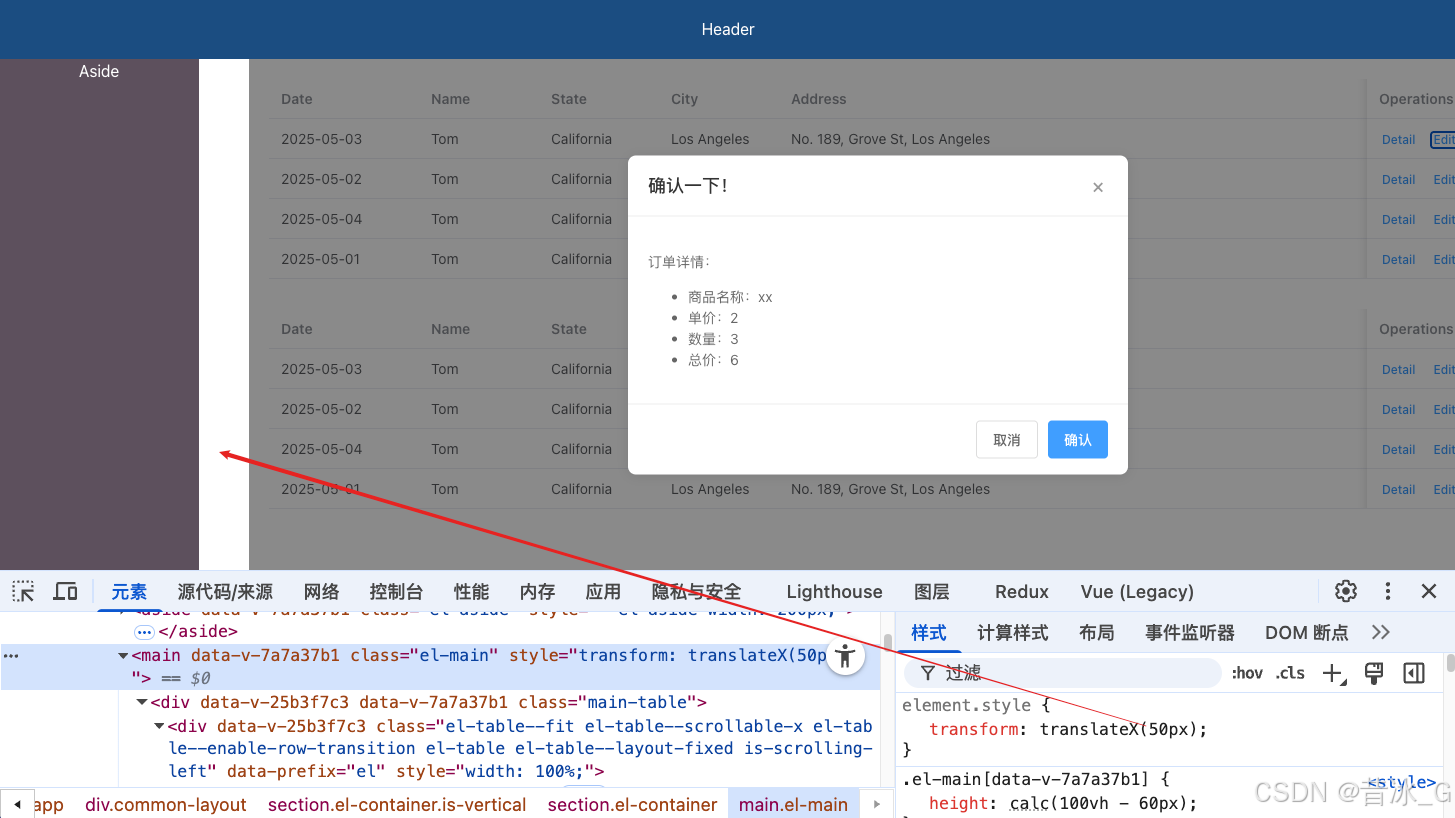
Task: Open the 控制台 tab
Action: click(x=396, y=592)
